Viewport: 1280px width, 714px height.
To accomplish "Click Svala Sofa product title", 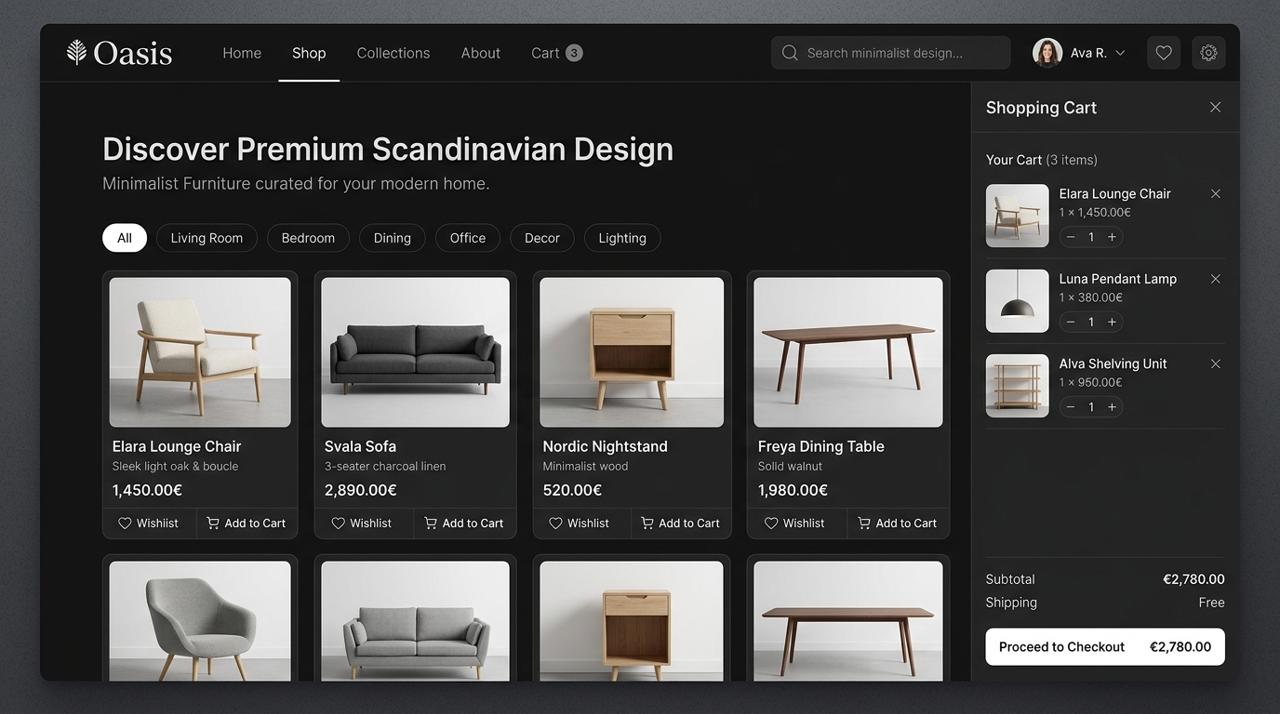I will (360, 446).
